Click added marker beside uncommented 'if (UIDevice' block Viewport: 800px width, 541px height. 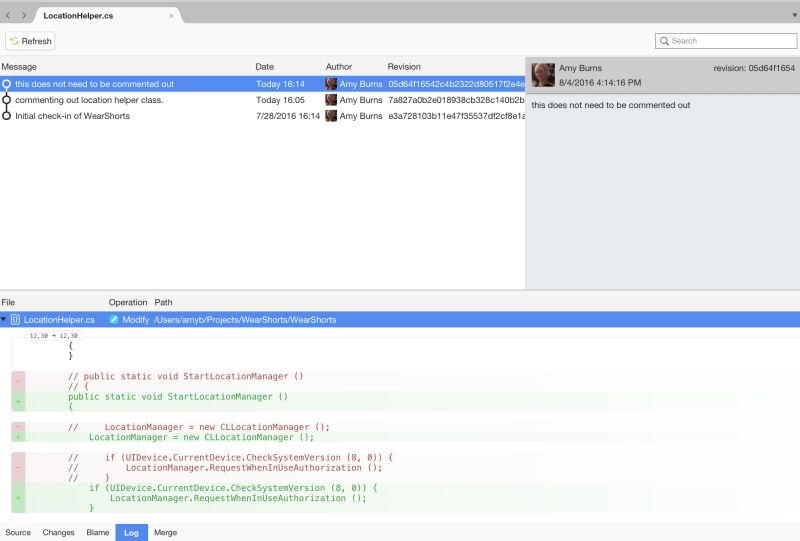[18, 498]
